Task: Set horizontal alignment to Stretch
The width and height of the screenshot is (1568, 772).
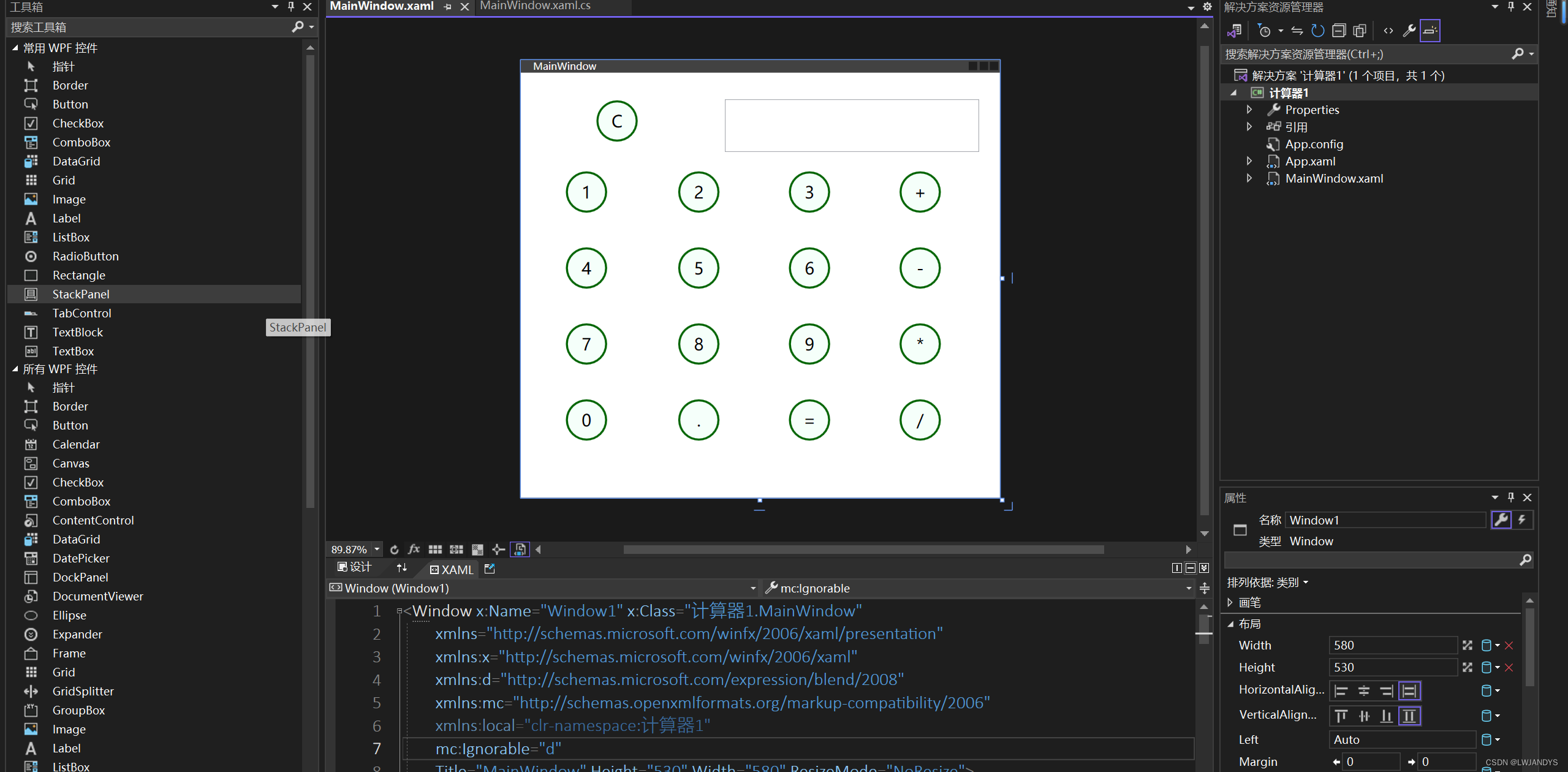Action: coord(1409,691)
